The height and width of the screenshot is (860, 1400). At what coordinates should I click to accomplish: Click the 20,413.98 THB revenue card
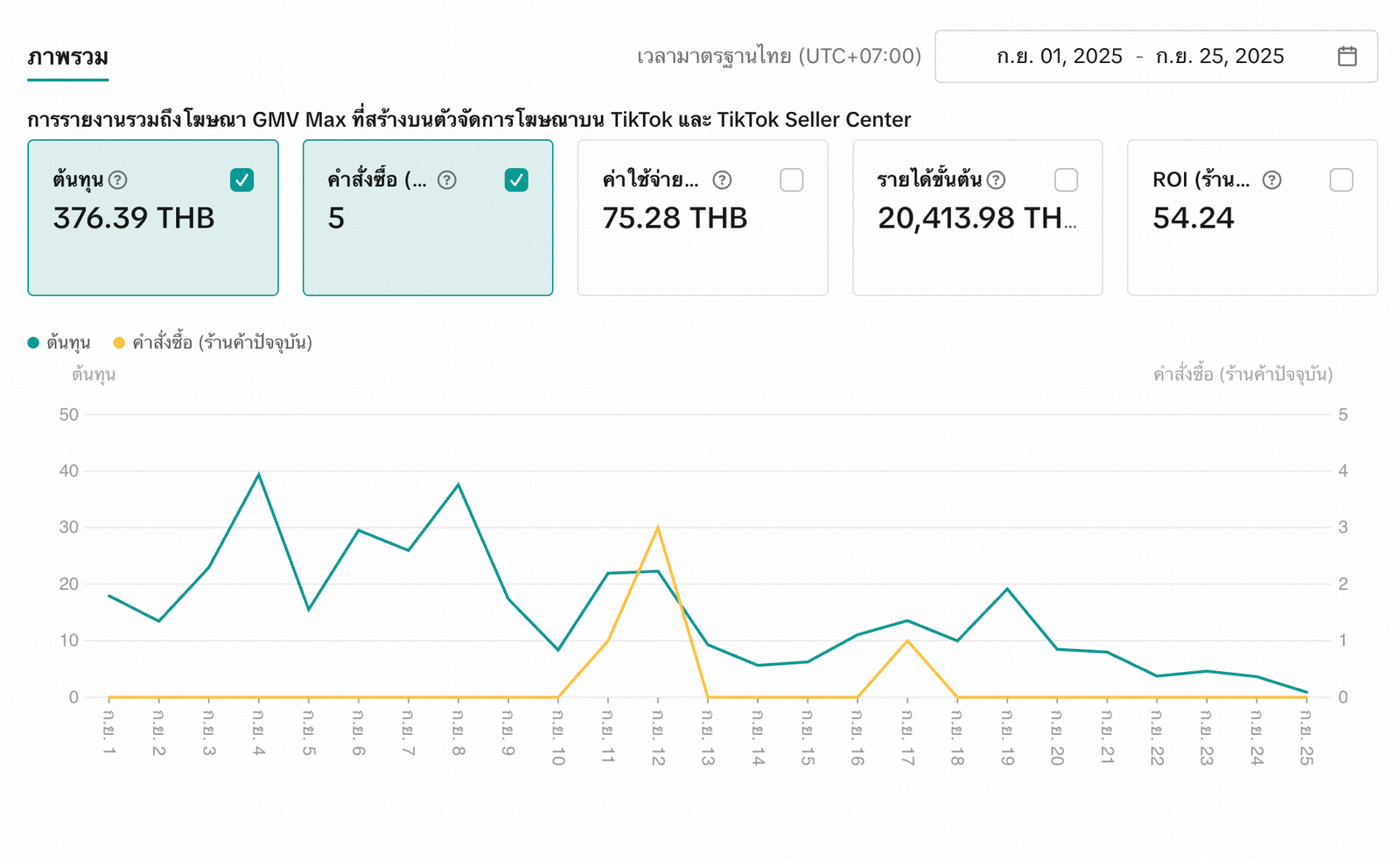click(976, 218)
